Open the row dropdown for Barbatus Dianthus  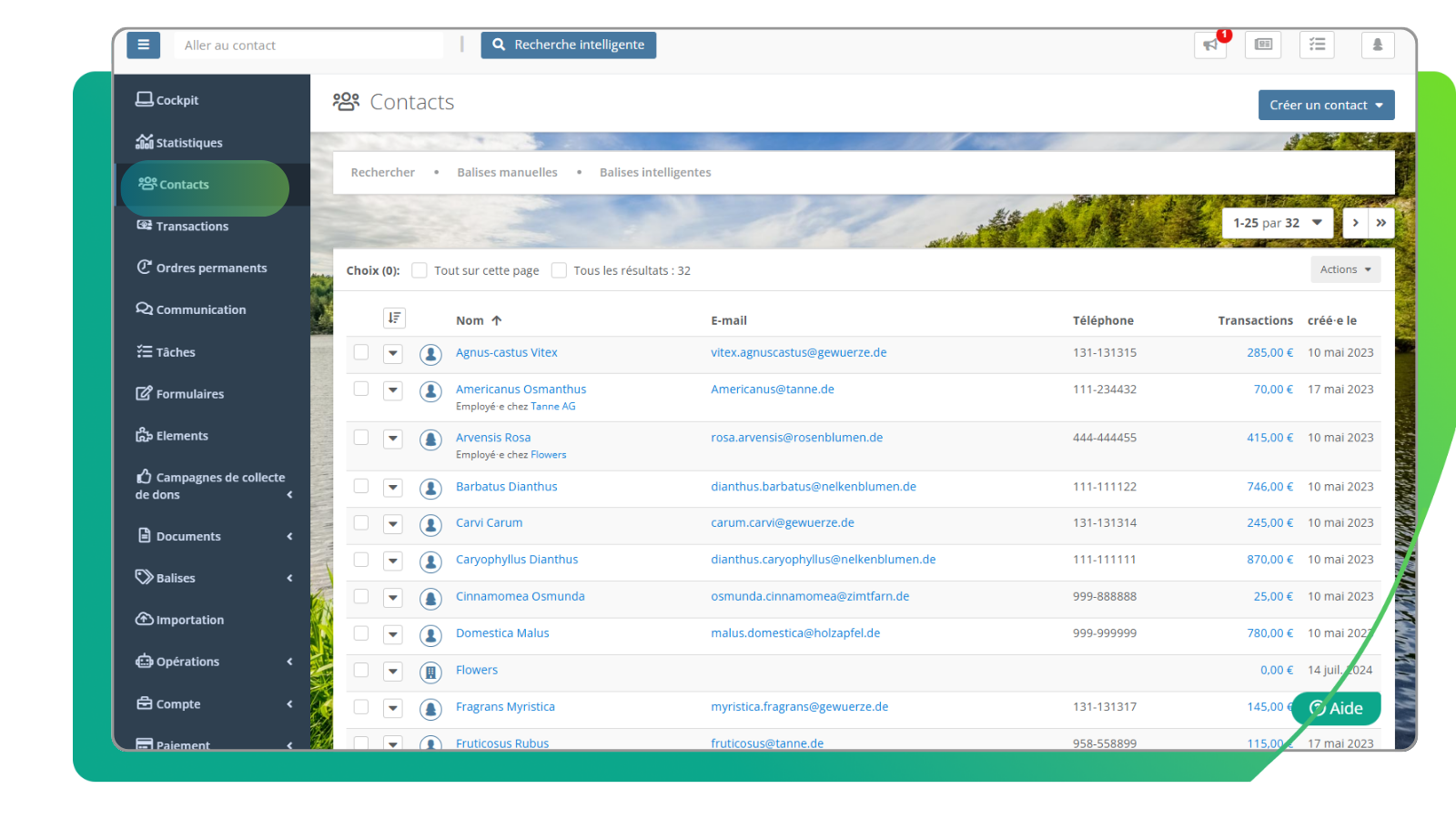393,488
